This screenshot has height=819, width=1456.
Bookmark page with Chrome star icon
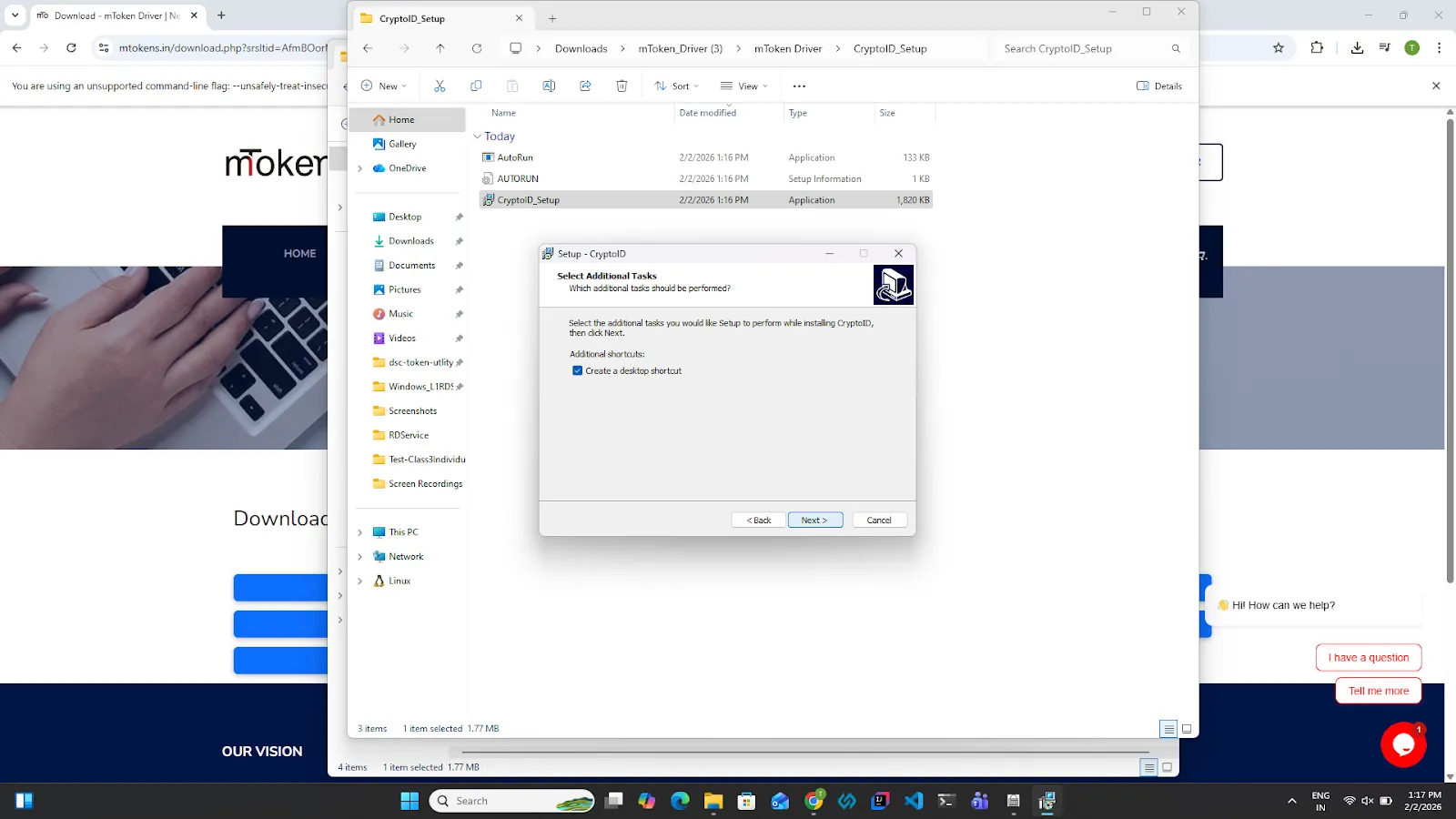click(x=1279, y=47)
